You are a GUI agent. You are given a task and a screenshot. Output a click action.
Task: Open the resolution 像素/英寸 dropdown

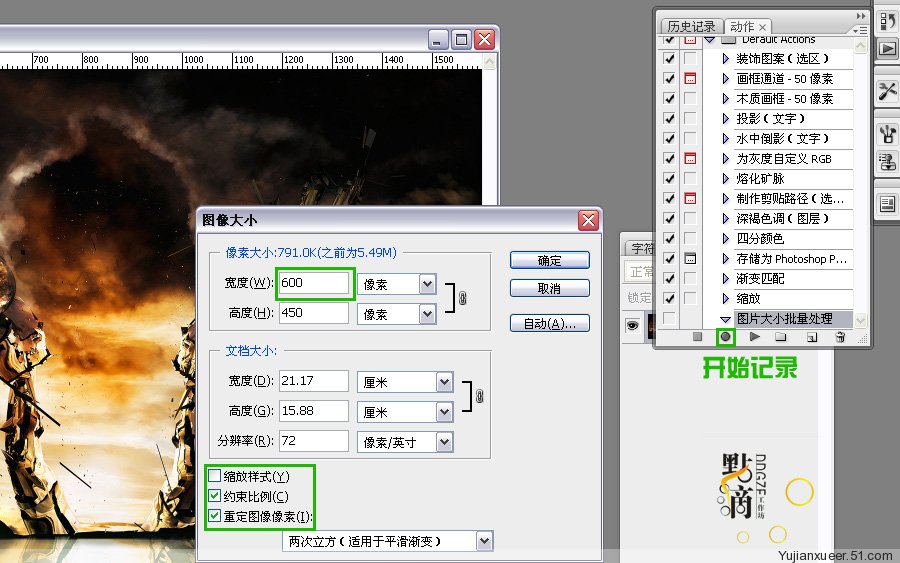tap(444, 441)
